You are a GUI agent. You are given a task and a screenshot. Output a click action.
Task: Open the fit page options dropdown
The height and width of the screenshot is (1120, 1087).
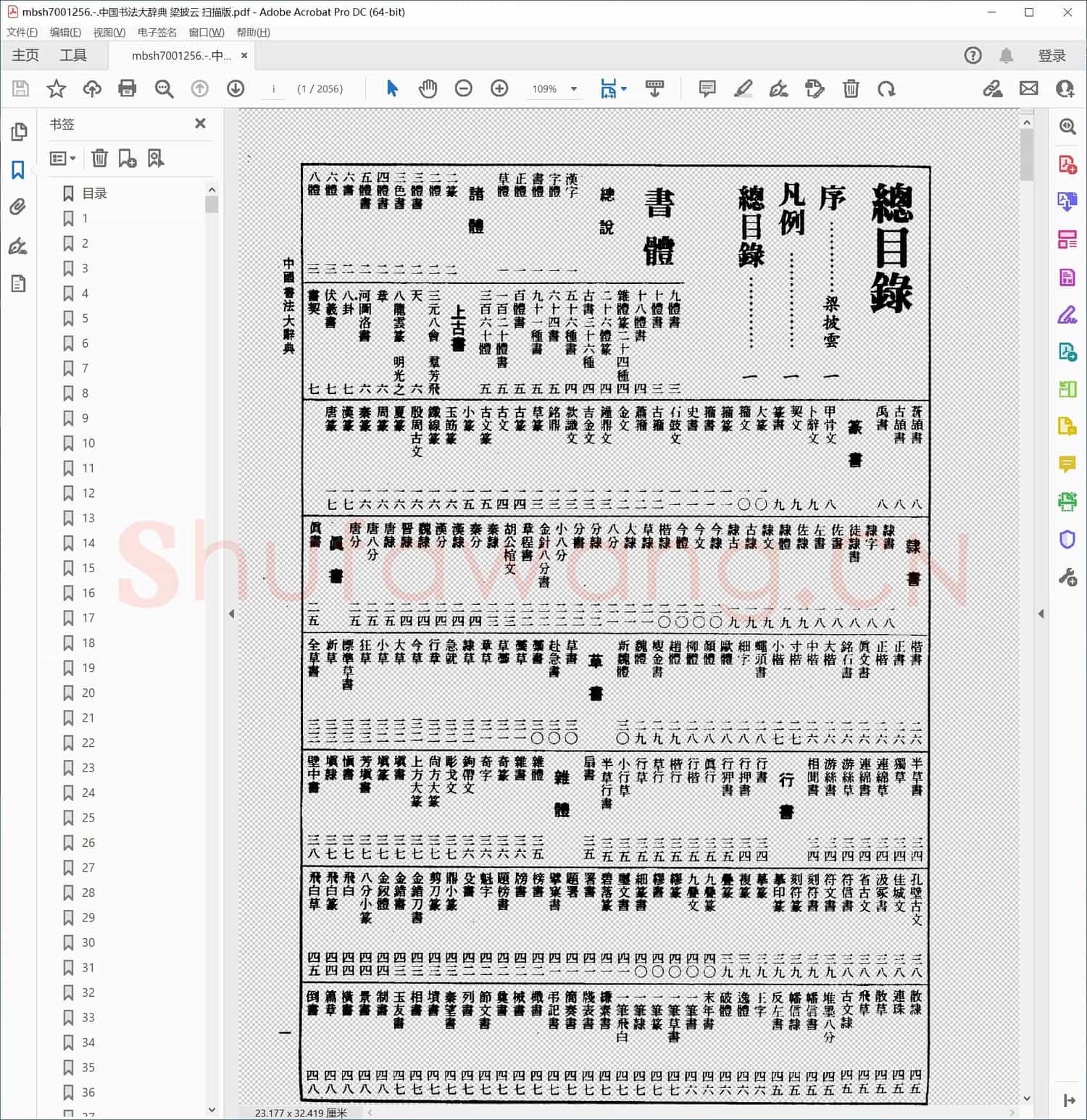pos(613,88)
